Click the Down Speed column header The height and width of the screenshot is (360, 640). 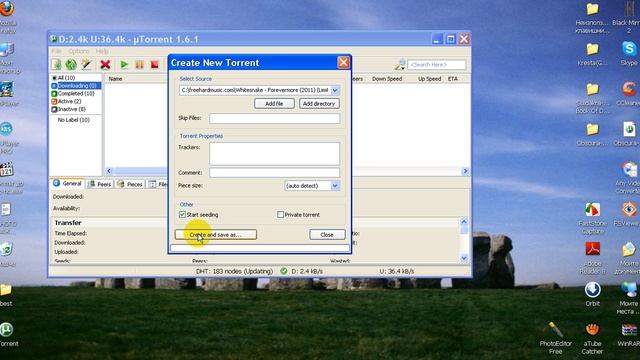coord(387,79)
